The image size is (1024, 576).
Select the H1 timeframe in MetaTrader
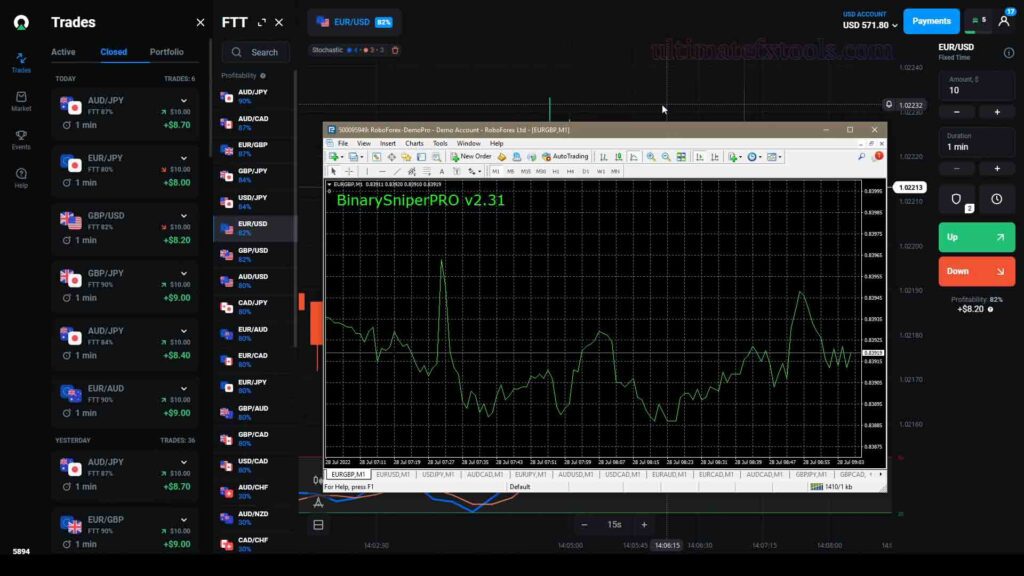(556, 171)
